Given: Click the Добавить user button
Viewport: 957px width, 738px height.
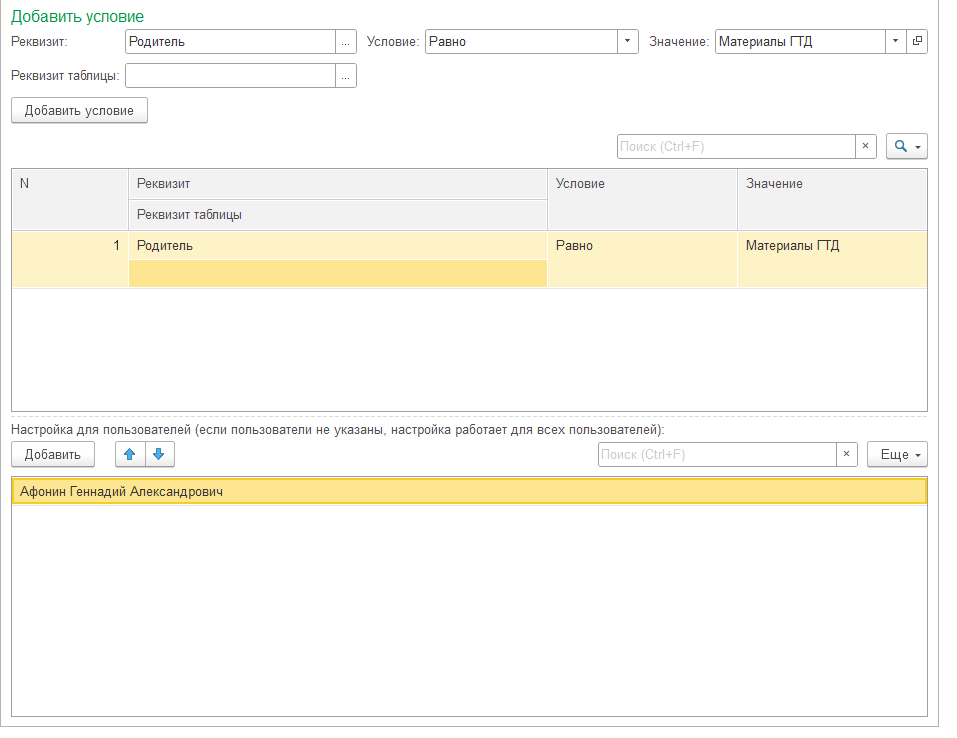Looking at the screenshot, I should tap(53, 455).
